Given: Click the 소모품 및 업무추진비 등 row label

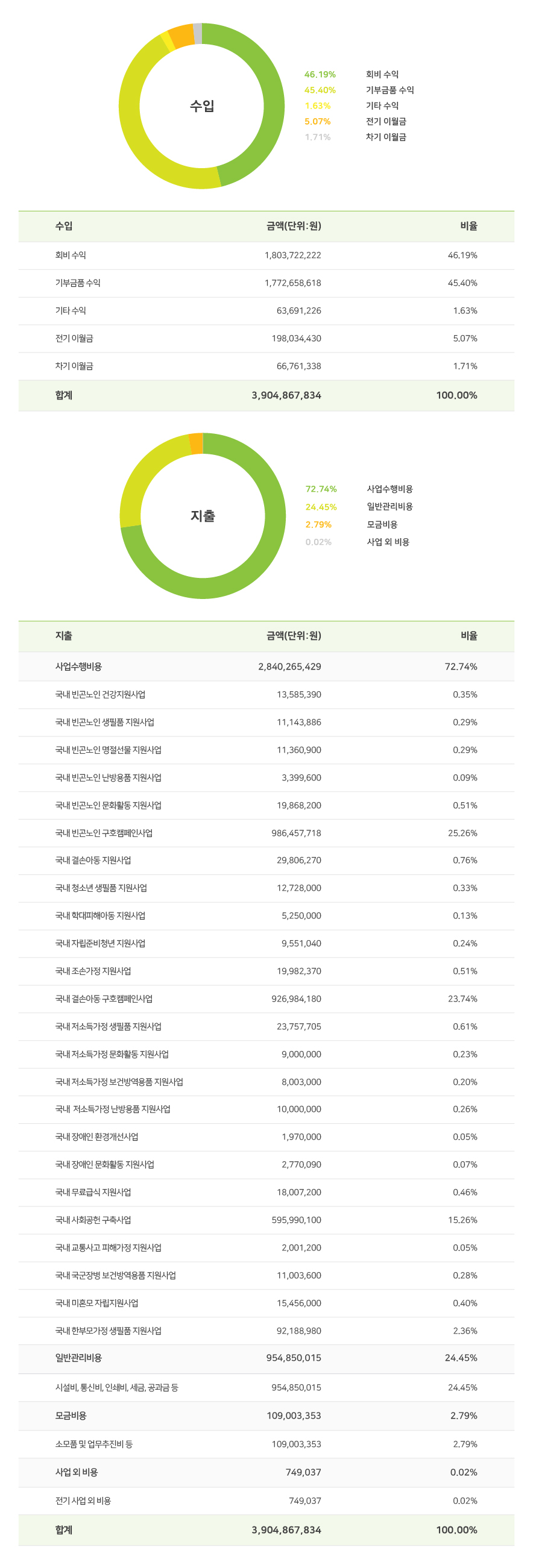Looking at the screenshot, I should (94, 1444).
